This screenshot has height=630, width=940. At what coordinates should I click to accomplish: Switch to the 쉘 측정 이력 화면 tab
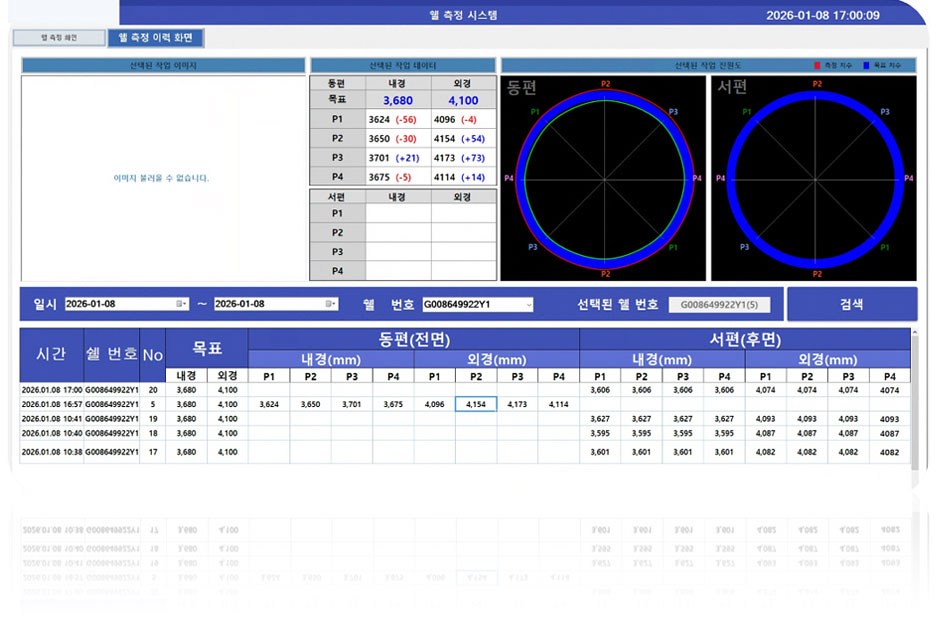coord(156,38)
